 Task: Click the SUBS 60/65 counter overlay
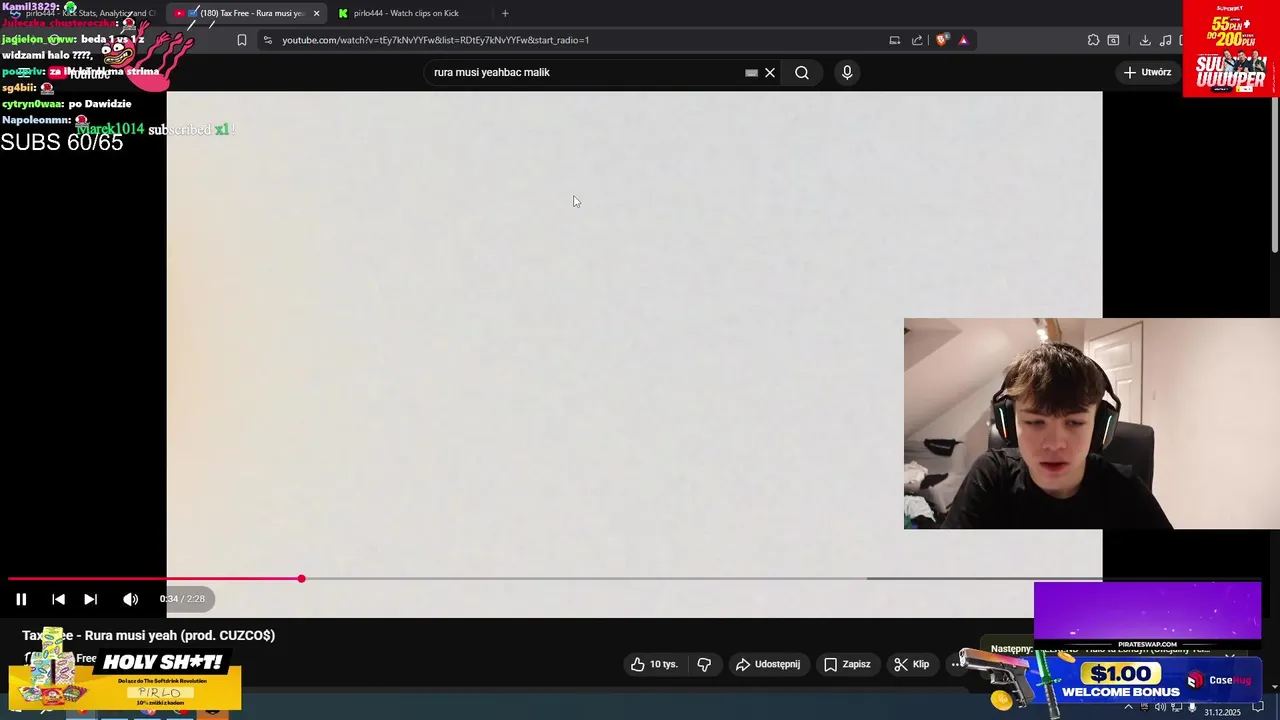pos(62,143)
